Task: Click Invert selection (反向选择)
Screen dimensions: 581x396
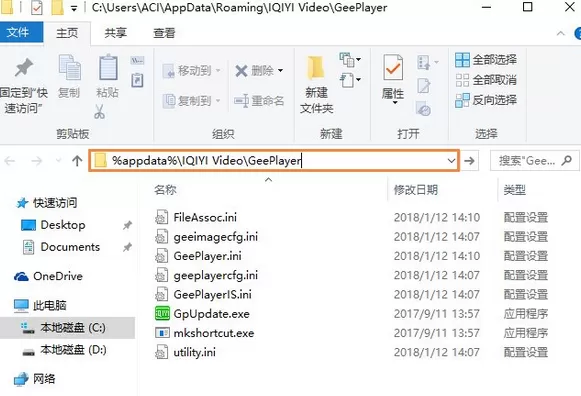Action: (x=486, y=100)
